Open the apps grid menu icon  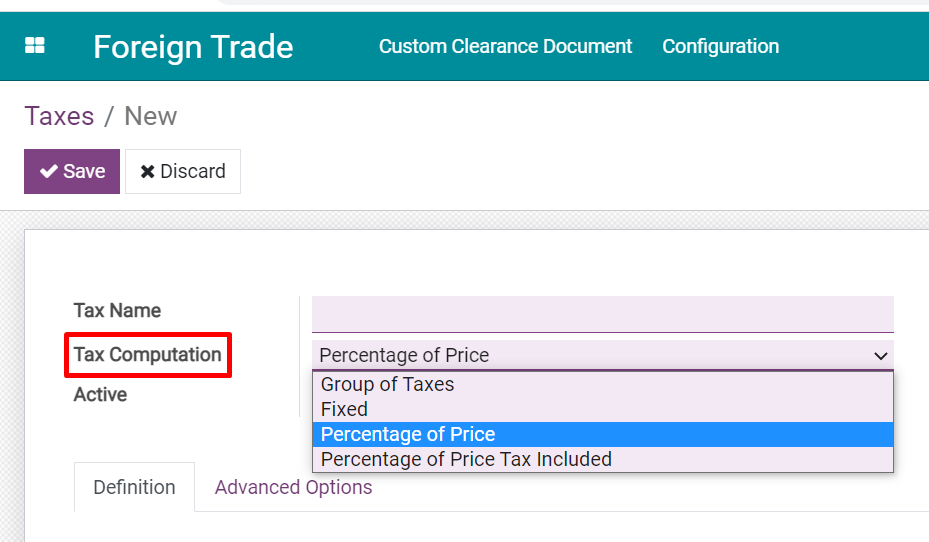pos(35,46)
